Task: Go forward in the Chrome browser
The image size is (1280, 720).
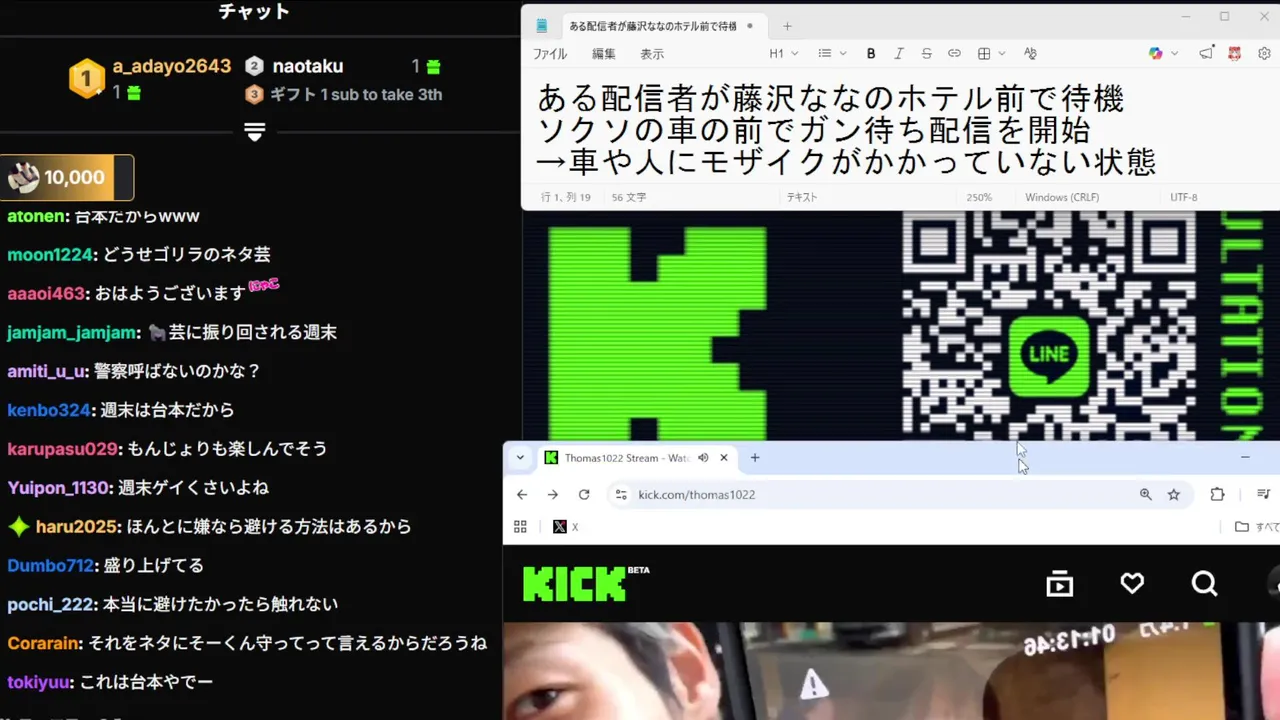Action: (x=553, y=494)
